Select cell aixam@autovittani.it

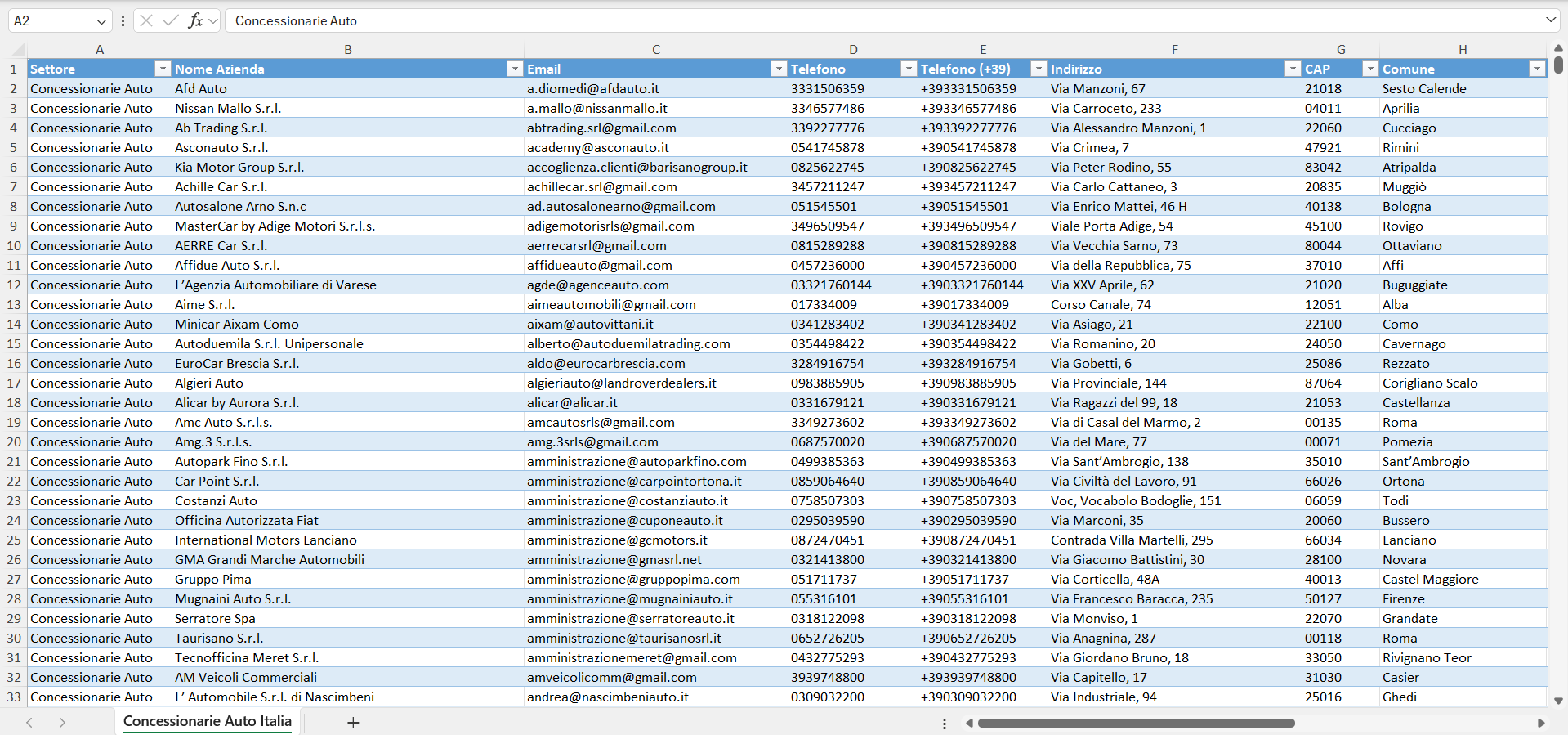coord(656,324)
